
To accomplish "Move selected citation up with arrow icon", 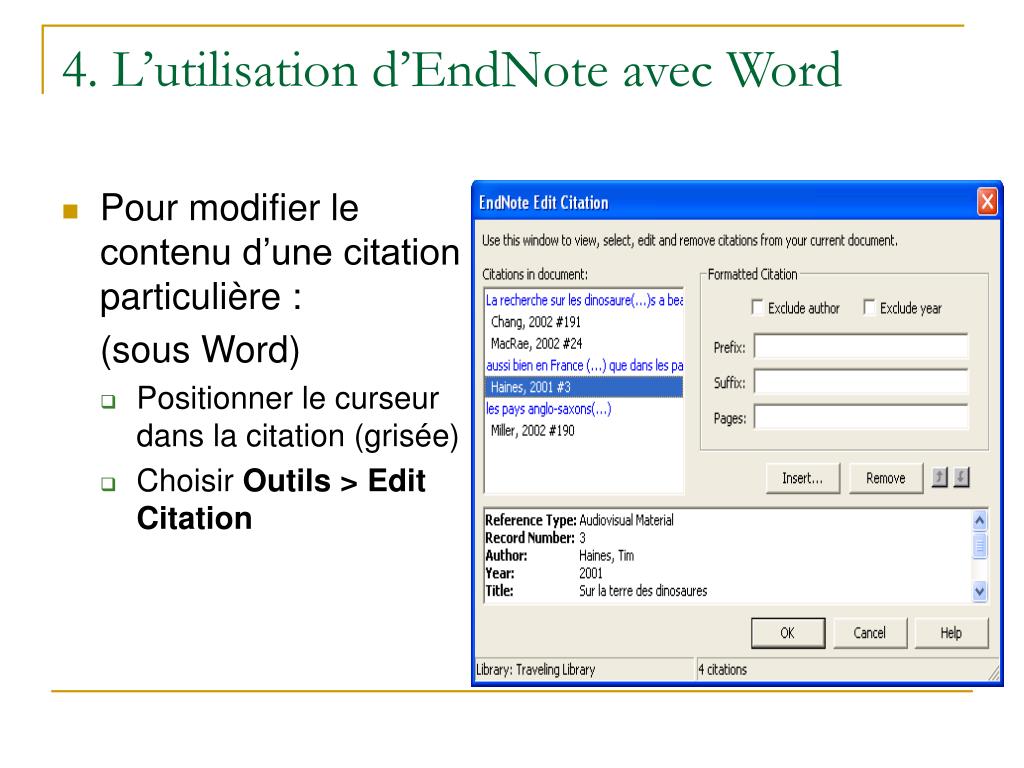I will click(x=939, y=477).
